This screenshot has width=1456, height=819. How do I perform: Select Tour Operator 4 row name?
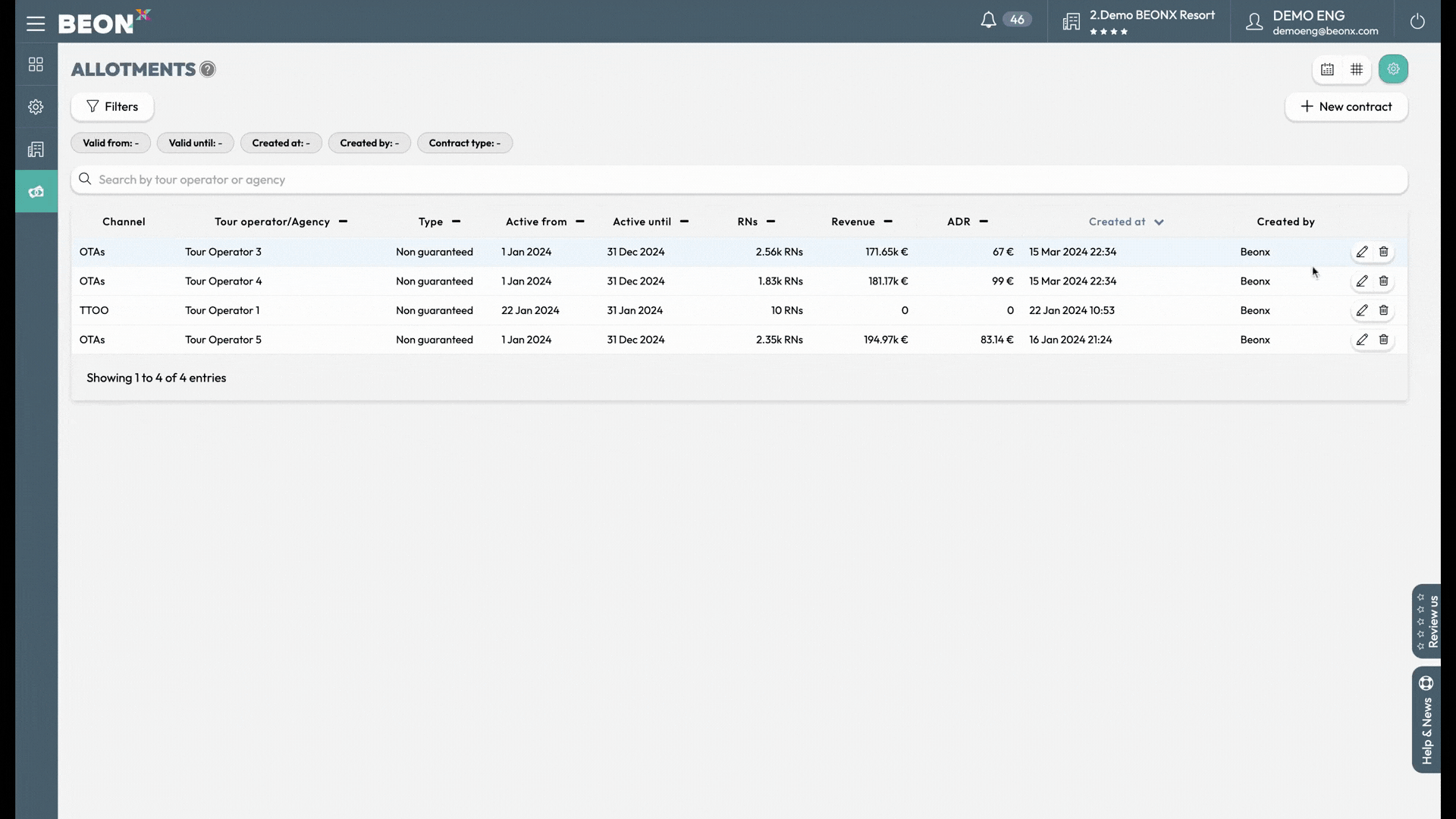[223, 281]
